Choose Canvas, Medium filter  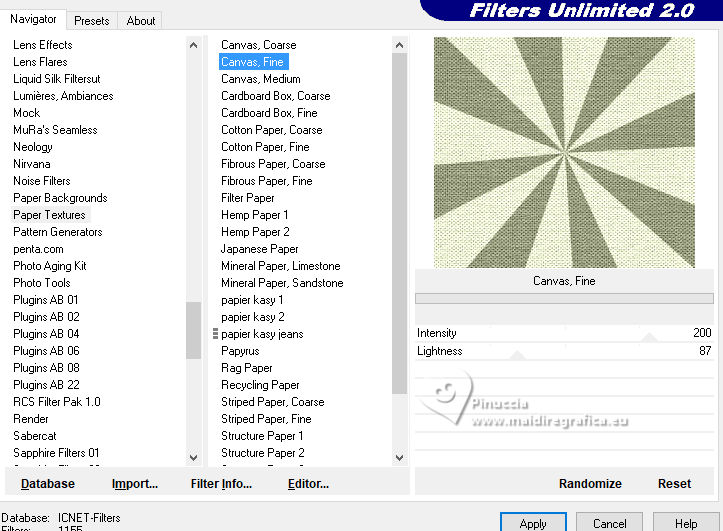click(x=261, y=79)
